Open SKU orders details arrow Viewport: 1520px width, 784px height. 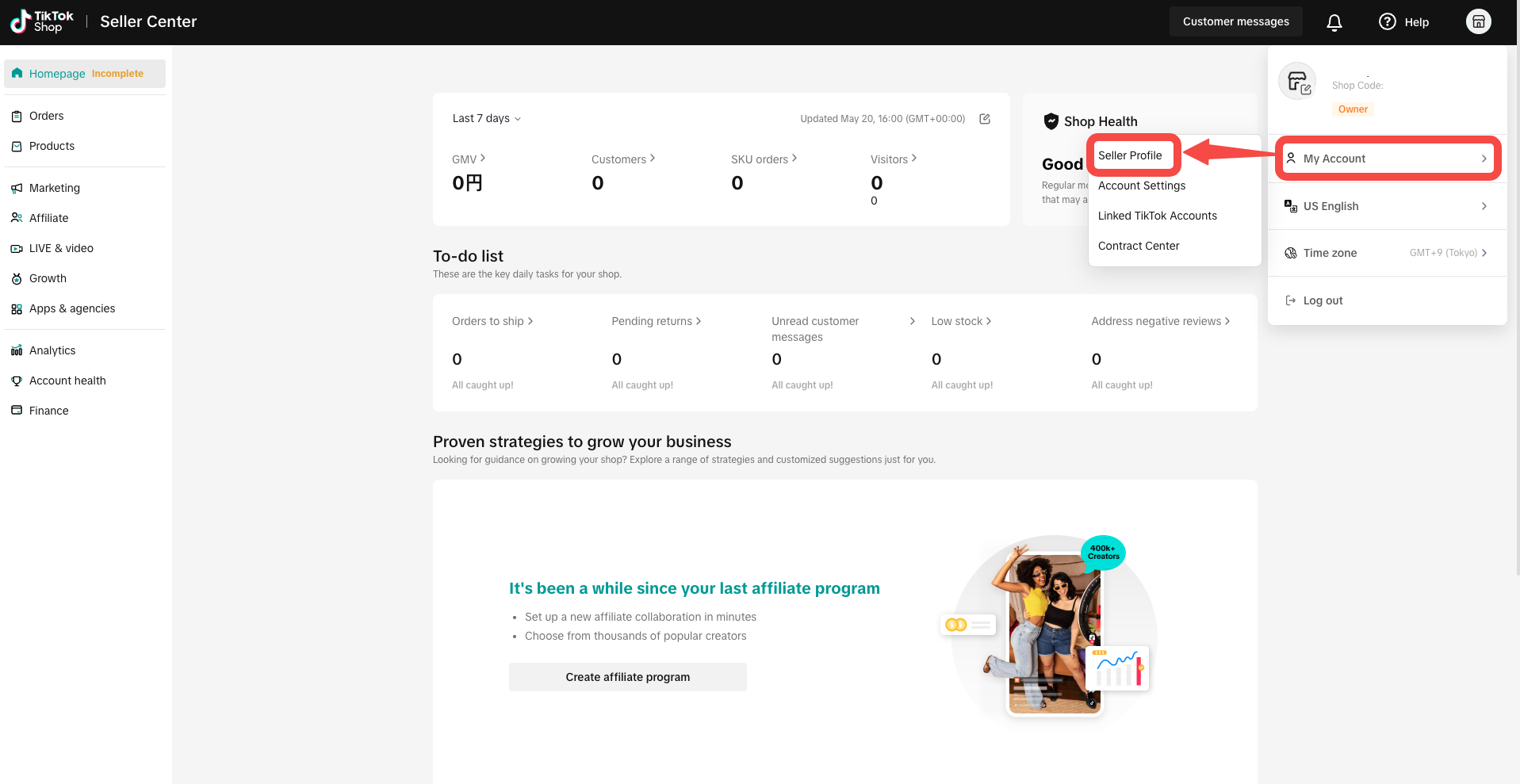tap(794, 159)
